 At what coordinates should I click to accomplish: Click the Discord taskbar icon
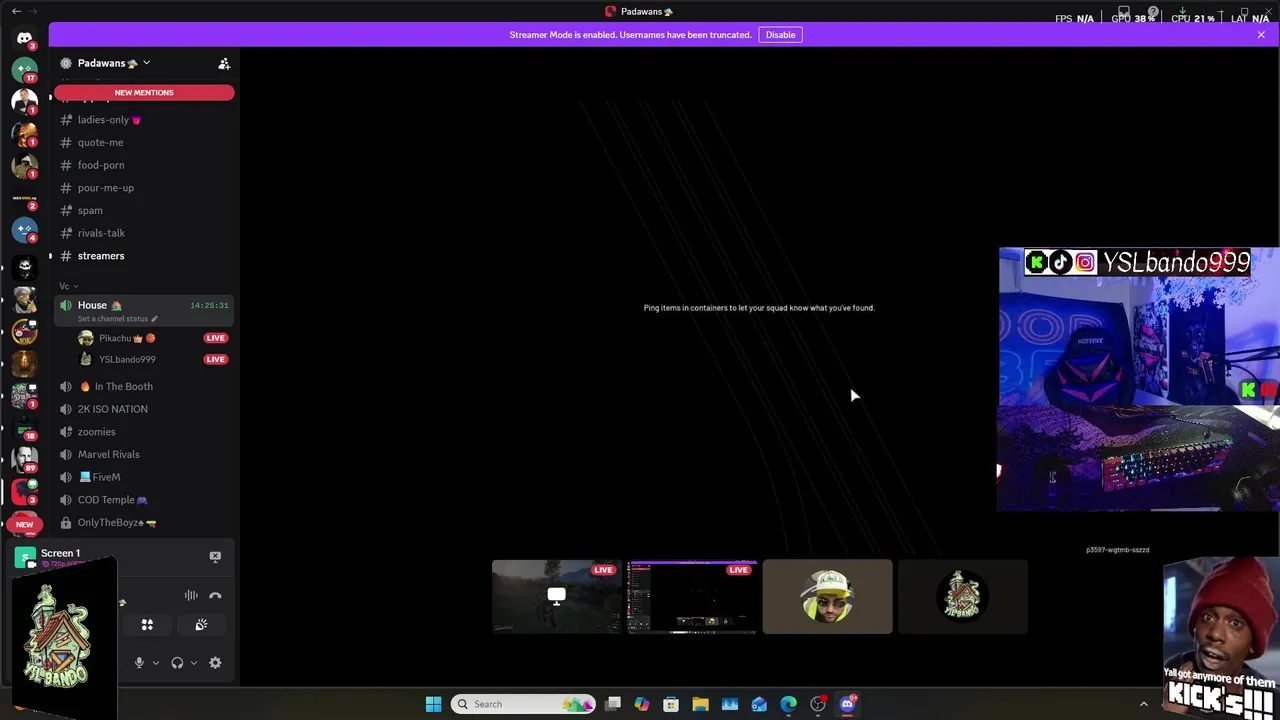(847, 704)
